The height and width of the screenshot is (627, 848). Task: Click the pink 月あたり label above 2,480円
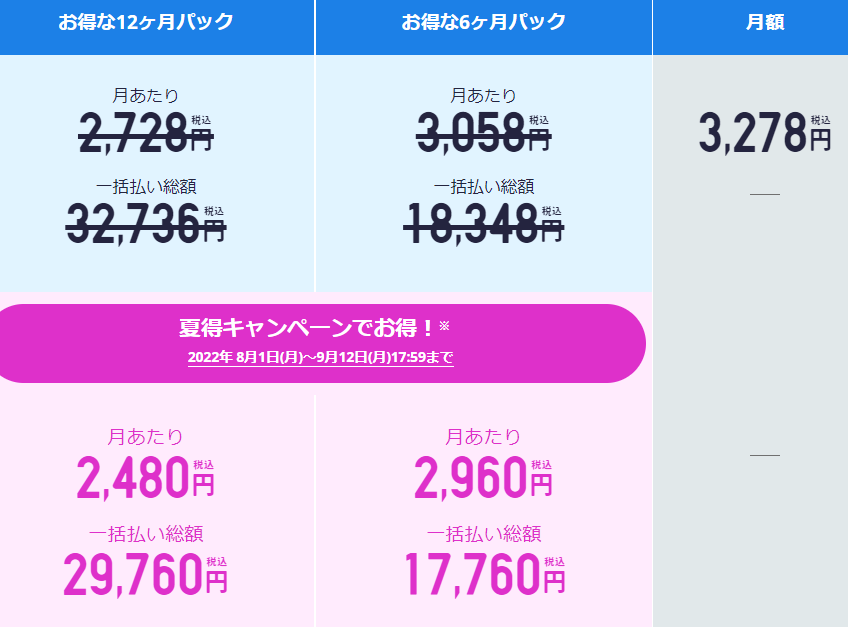(145, 437)
